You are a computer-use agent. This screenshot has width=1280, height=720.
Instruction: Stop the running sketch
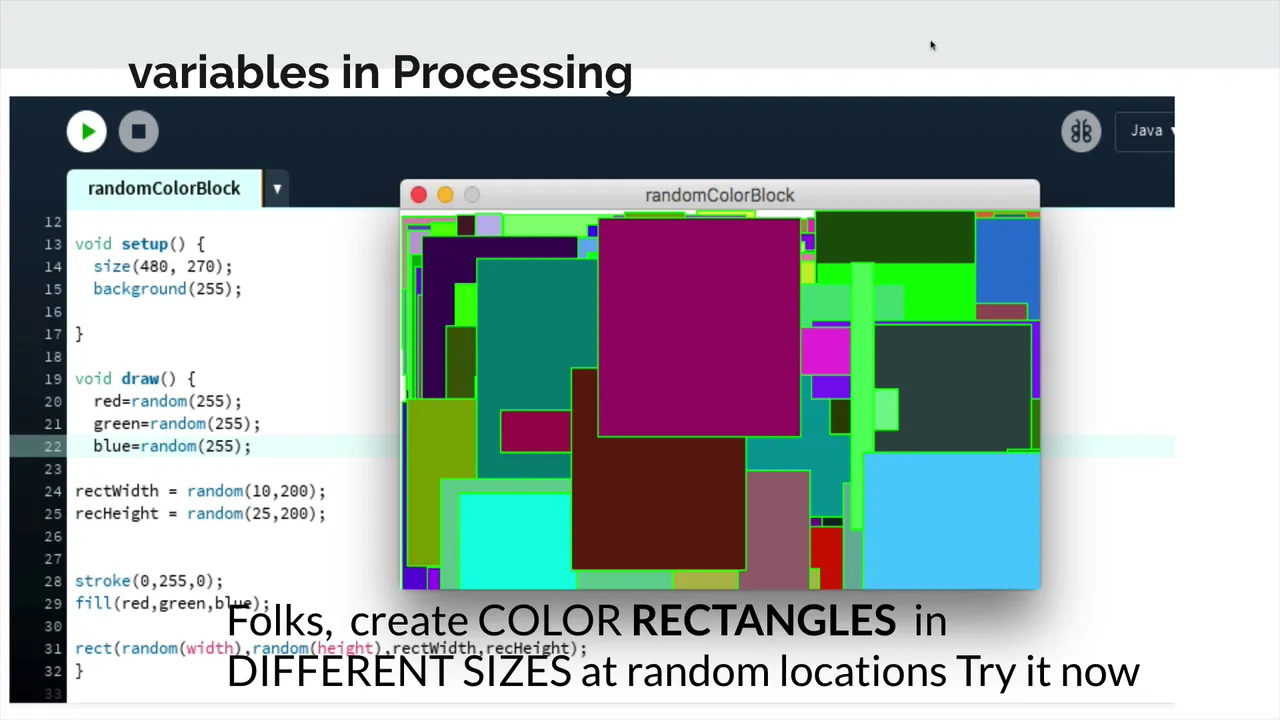[138, 131]
